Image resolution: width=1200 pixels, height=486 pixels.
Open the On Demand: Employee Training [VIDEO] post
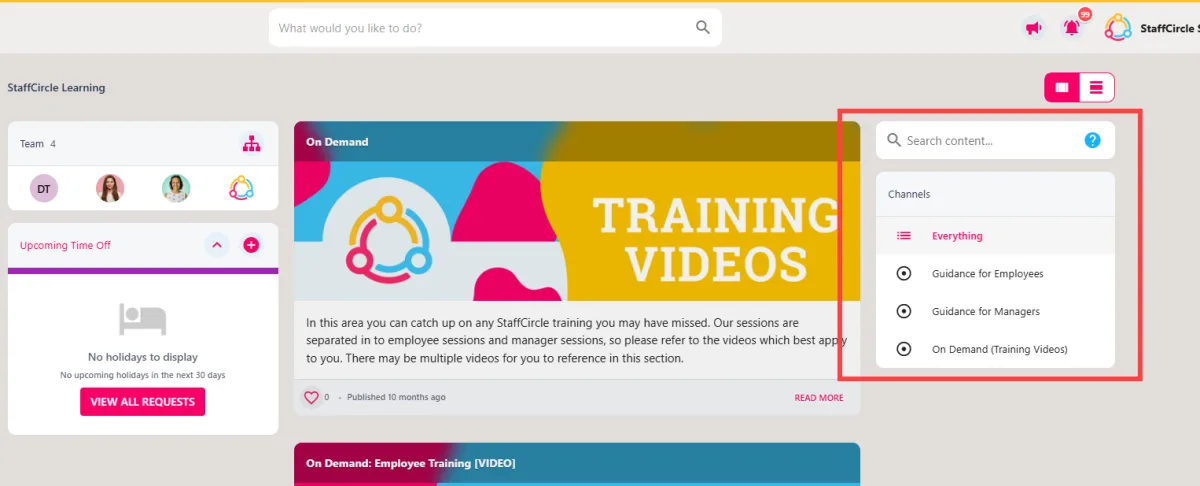click(577, 463)
